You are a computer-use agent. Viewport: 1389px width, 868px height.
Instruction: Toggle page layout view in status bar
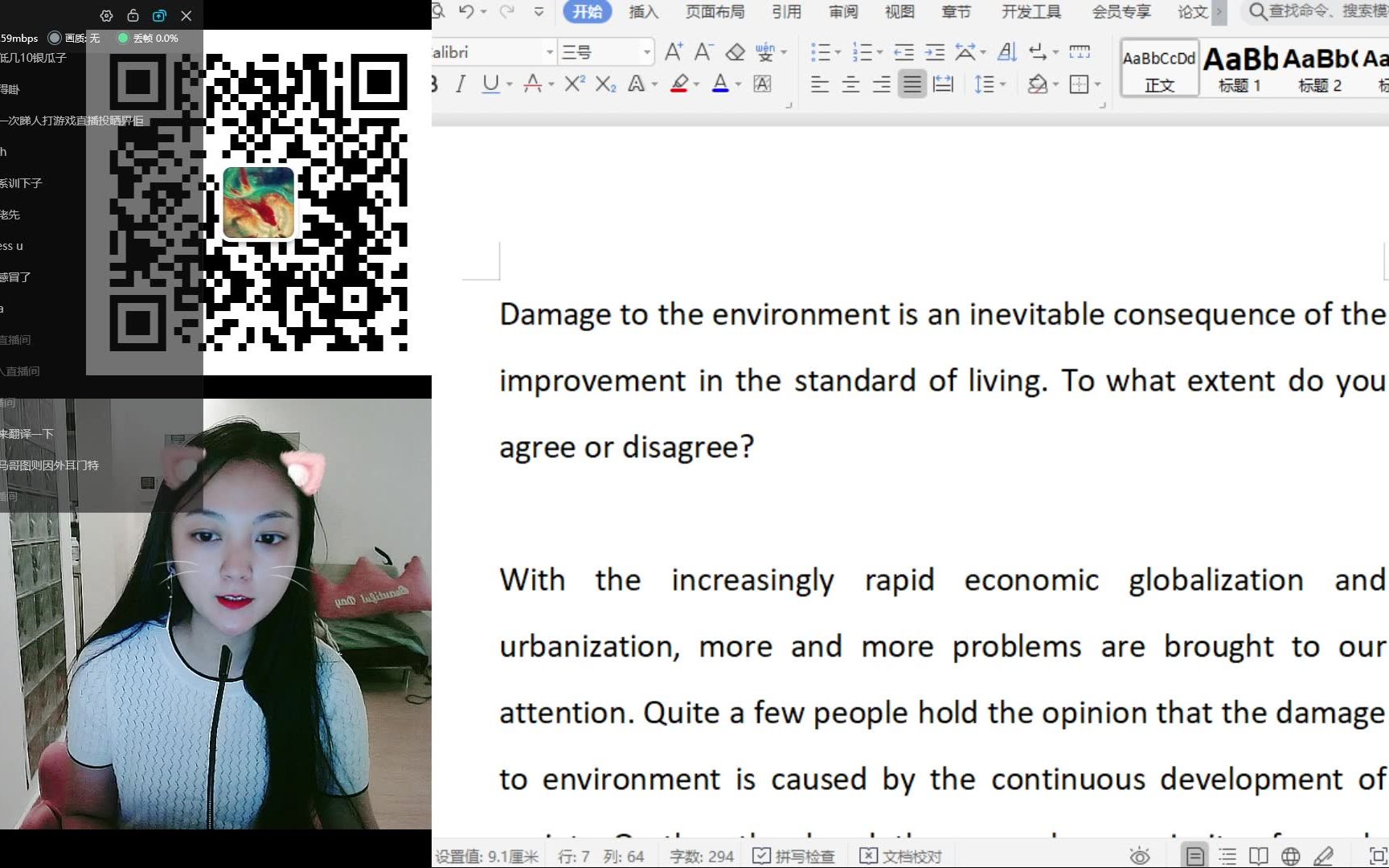pyautogui.click(x=1195, y=856)
